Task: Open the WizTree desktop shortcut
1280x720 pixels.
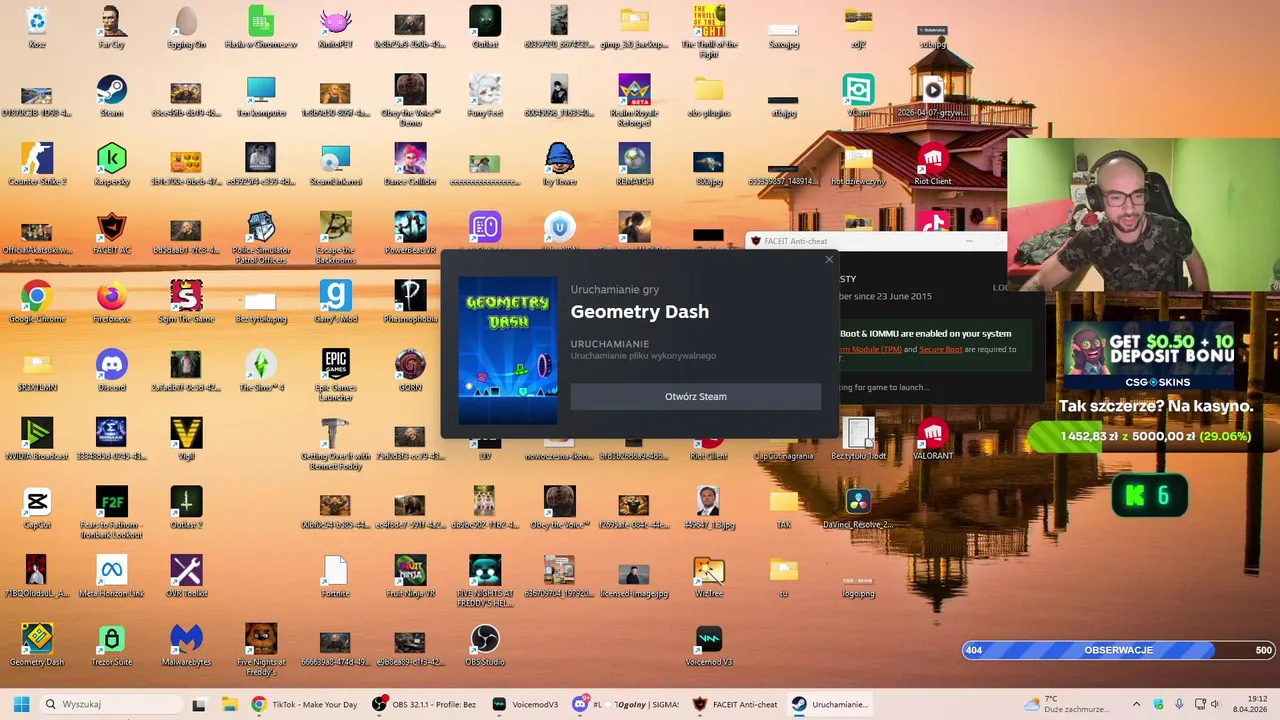Action: pyautogui.click(x=708, y=577)
